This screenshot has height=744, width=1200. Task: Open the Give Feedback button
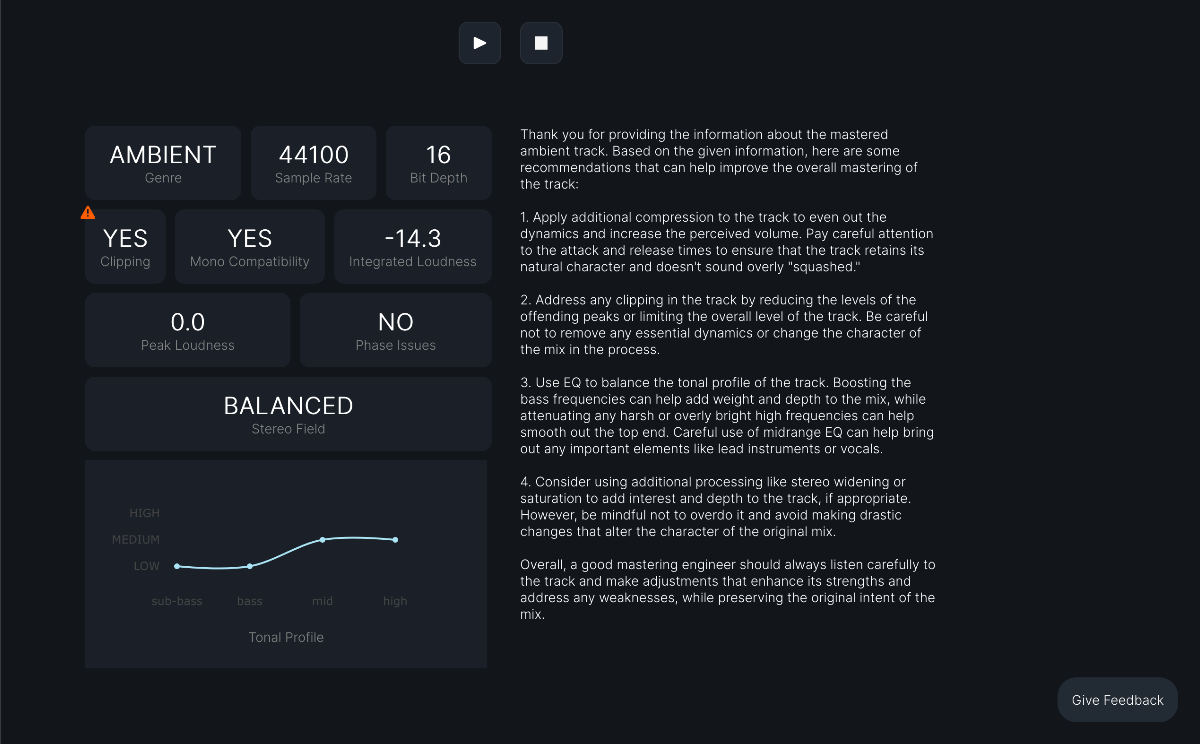click(x=1117, y=700)
